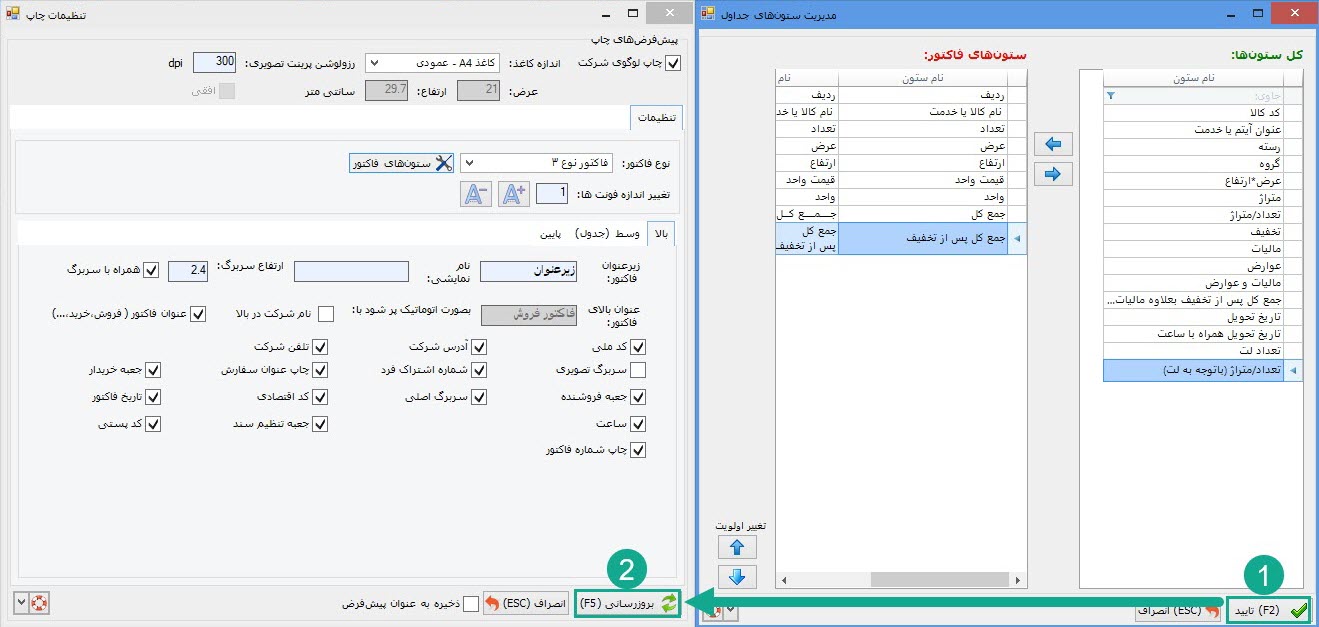Click the lifebuoy help icon
The width and height of the screenshot is (1319, 627).
coord(39,603)
